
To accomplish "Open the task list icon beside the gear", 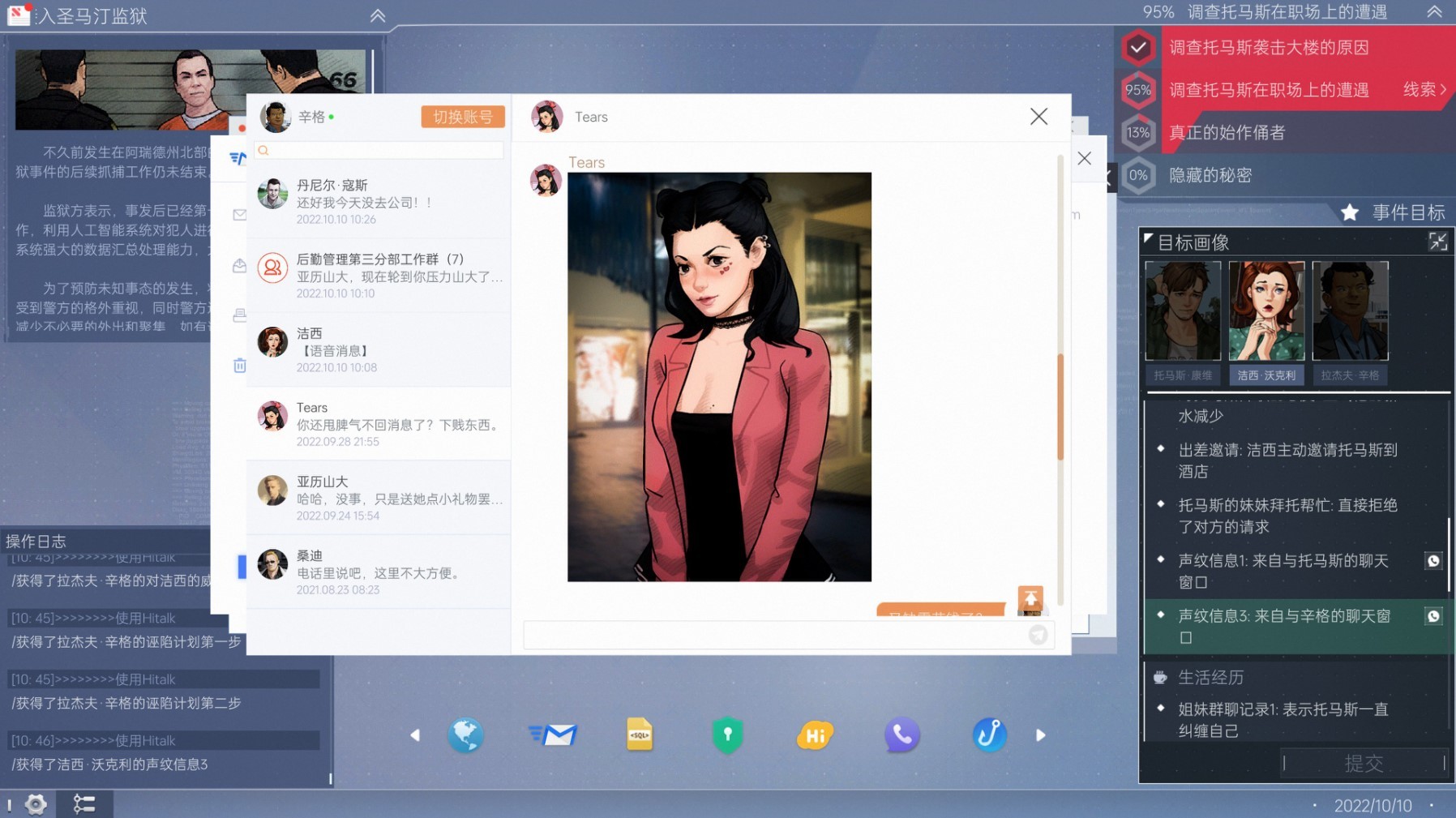I will [84, 804].
